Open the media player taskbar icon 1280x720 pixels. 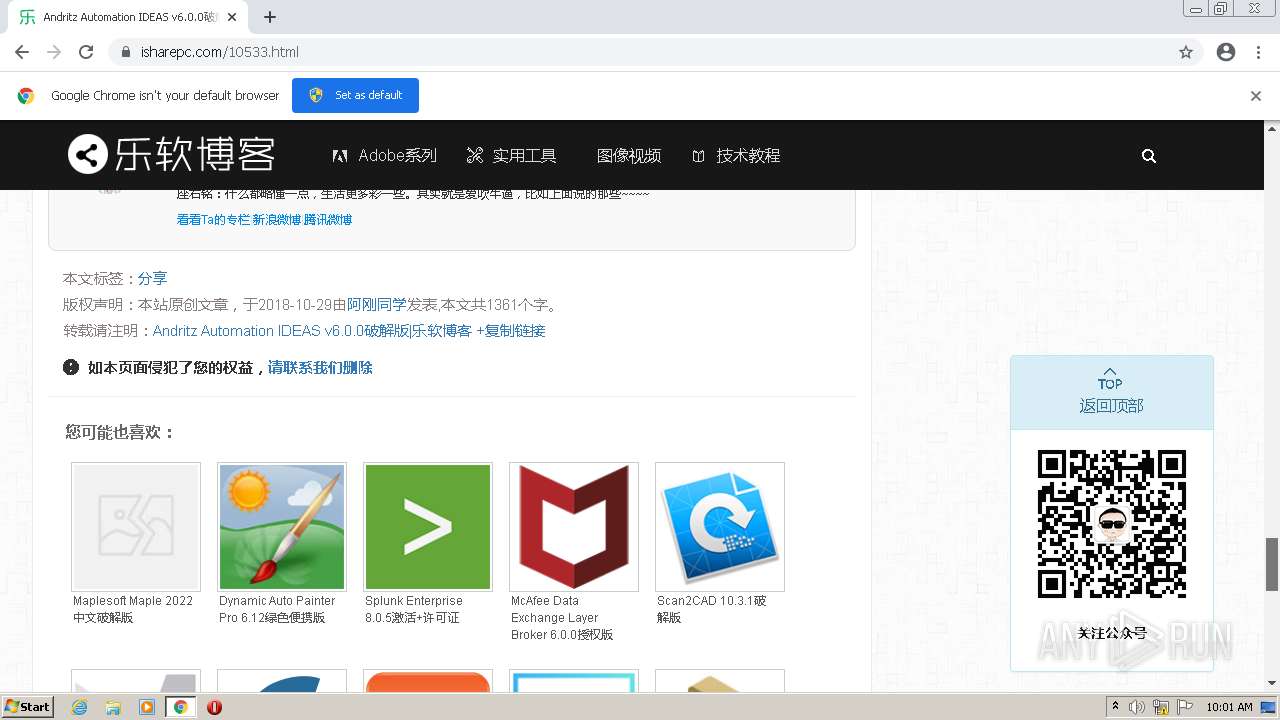click(147, 707)
